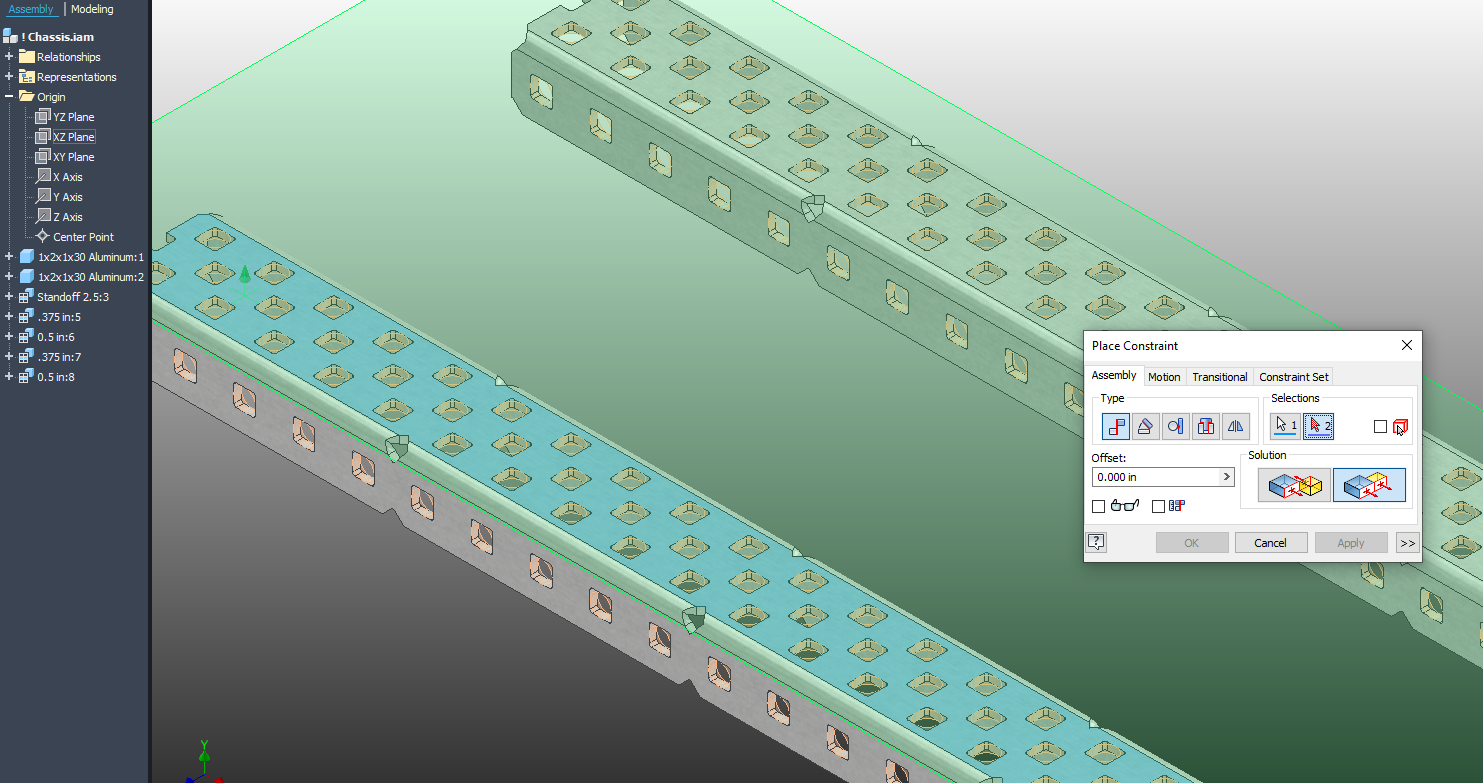Viewport: 1483px width, 783px height.
Task: Click the Cancel button
Action: click(x=1270, y=543)
